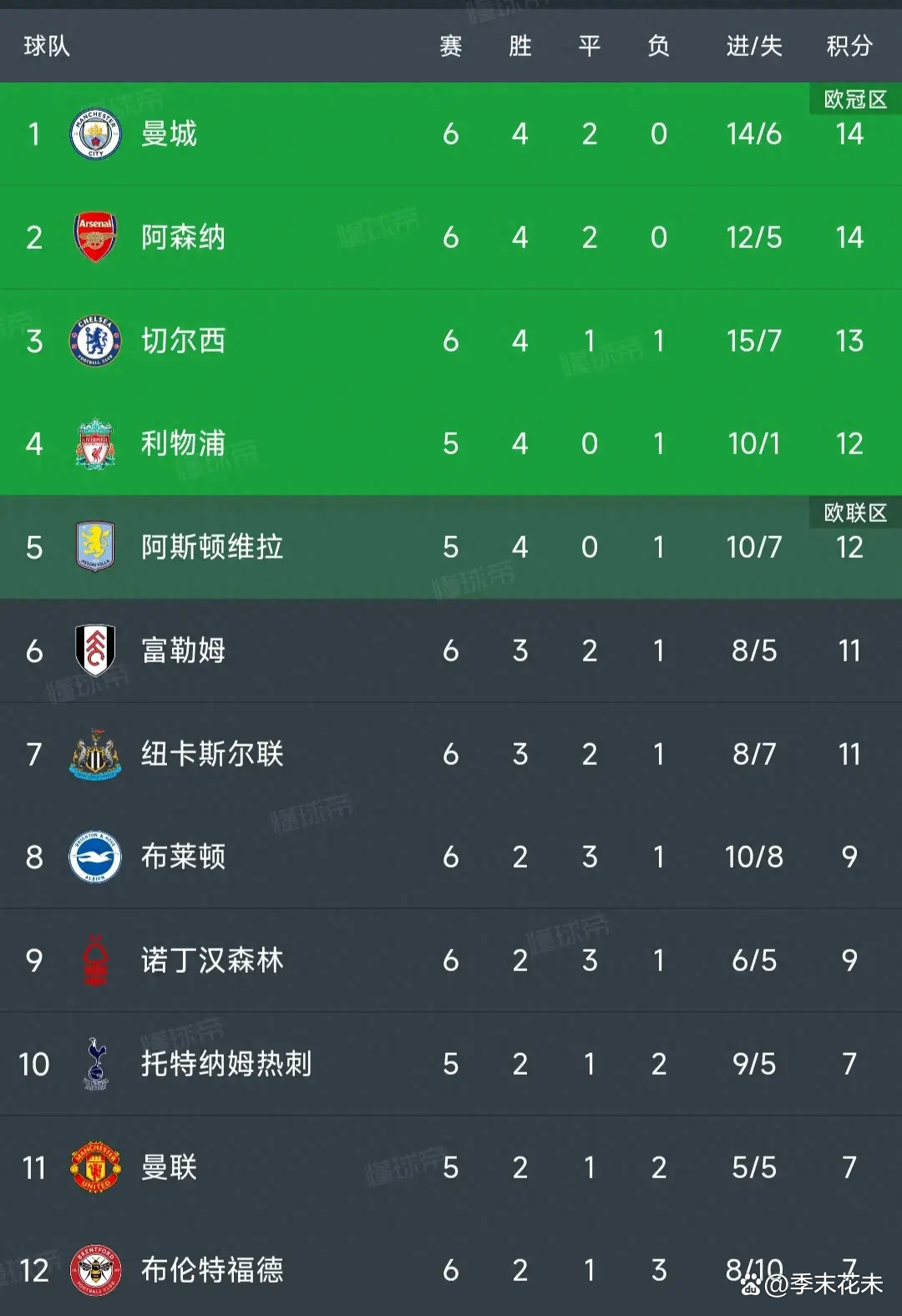Viewport: 902px width, 1316px height.
Task: Click the Manchester United crest
Action: pos(95,1167)
